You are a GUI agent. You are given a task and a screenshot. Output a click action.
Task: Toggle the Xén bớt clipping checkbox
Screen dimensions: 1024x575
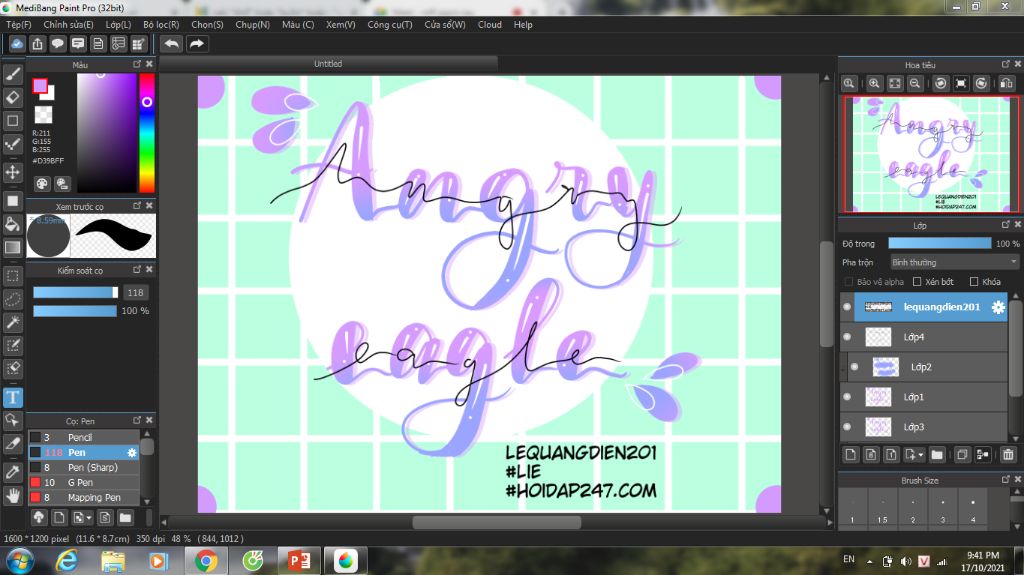pos(917,282)
